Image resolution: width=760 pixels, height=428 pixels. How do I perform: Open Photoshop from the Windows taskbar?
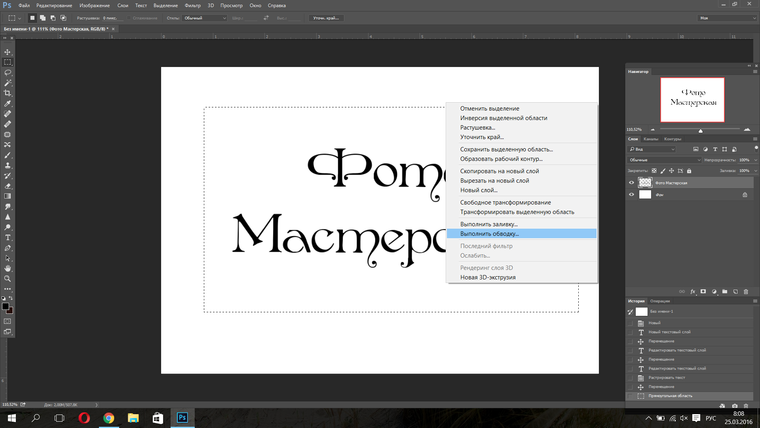click(182, 417)
